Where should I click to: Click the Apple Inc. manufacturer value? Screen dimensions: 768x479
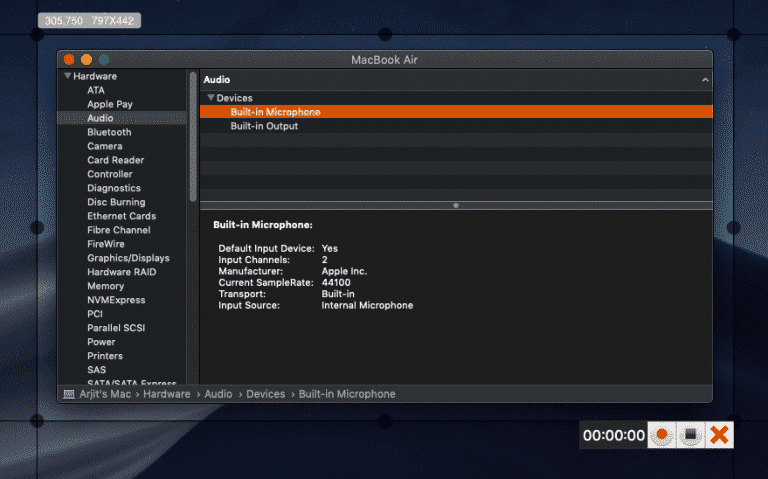(344, 271)
